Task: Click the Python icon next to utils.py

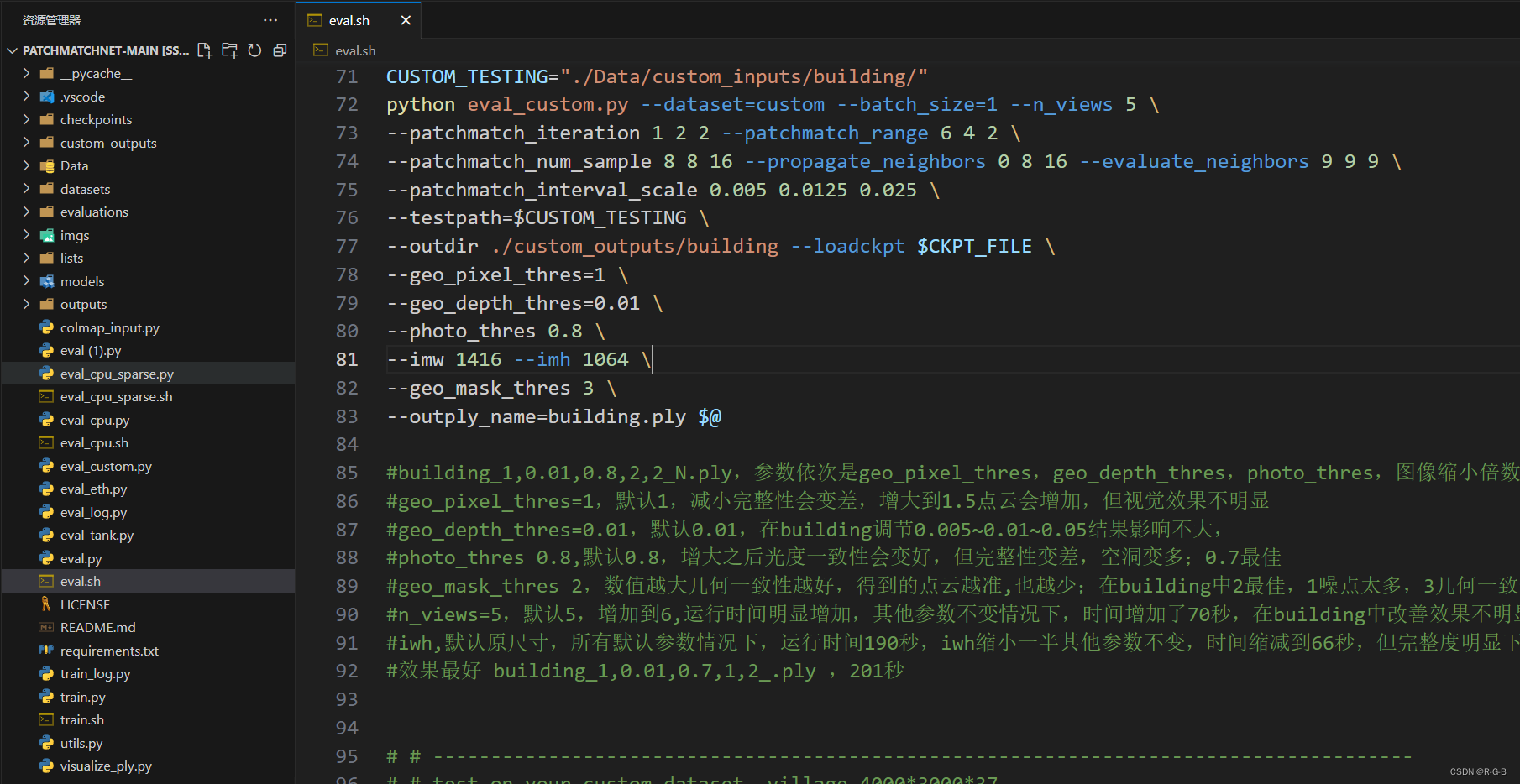Action: click(x=47, y=743)
